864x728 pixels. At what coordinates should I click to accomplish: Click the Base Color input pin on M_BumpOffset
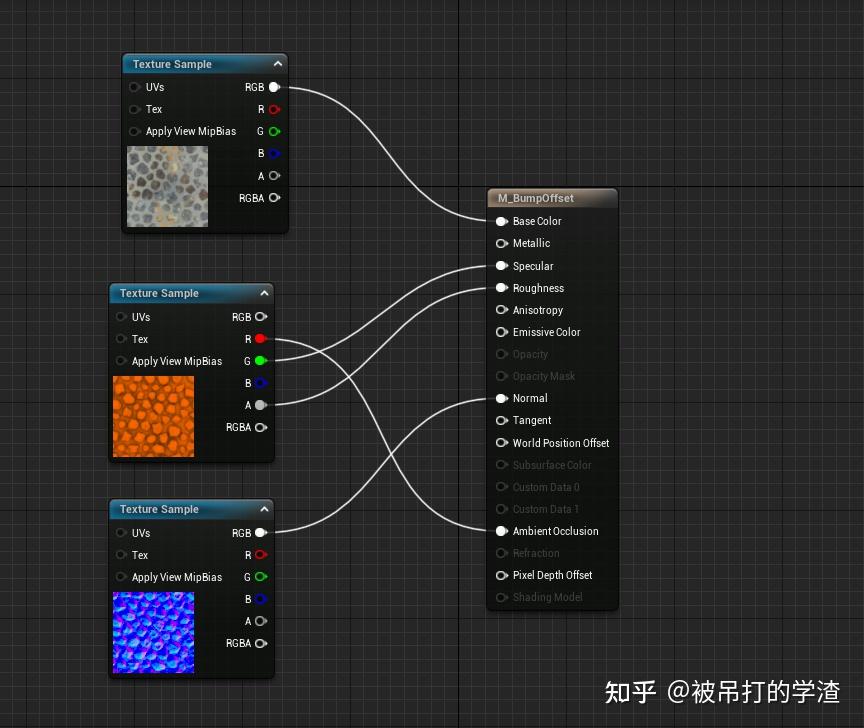[x=501, y=221]
